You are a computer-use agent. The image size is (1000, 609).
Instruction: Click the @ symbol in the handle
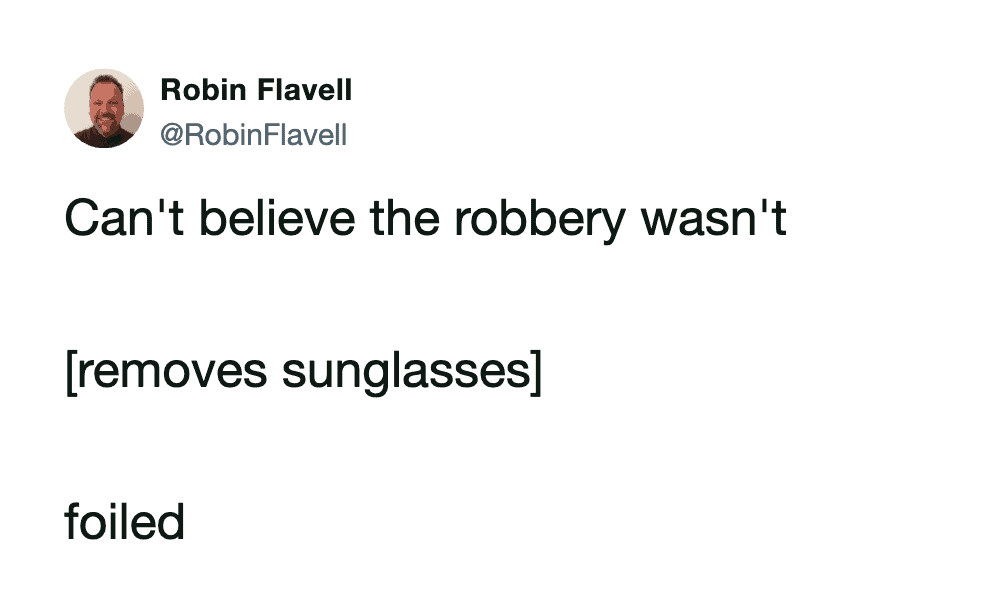(171, 134)
